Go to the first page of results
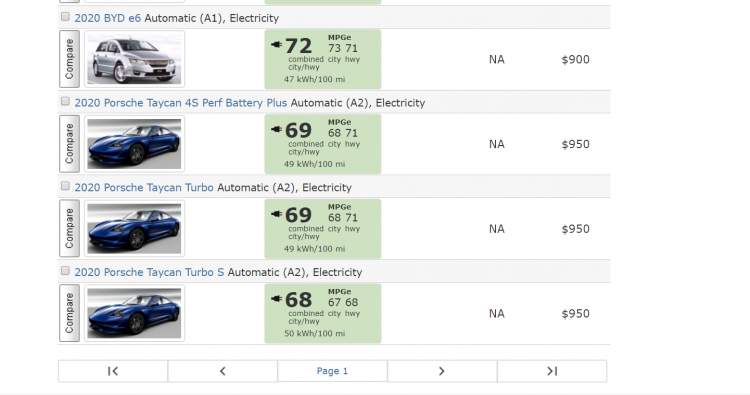The width and height of the screenshot is (750, 395). [113, 371]
